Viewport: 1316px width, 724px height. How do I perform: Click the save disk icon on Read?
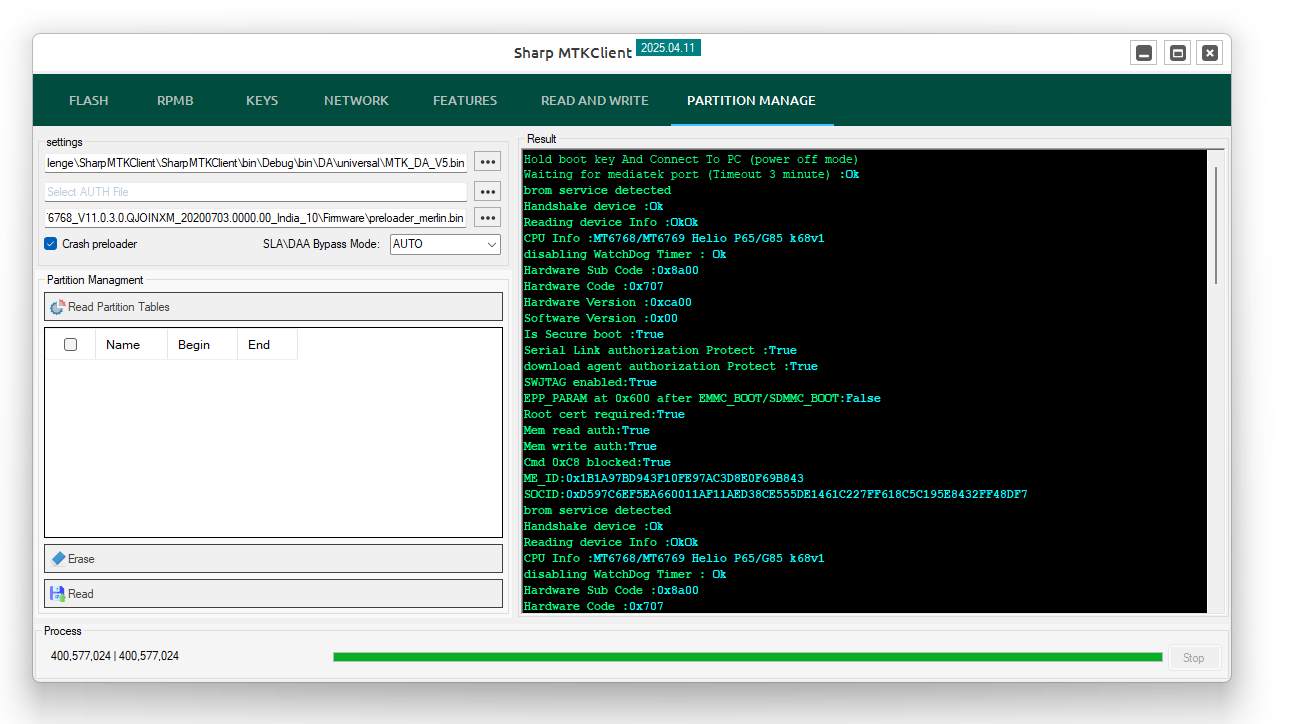[x=58, y=593]
